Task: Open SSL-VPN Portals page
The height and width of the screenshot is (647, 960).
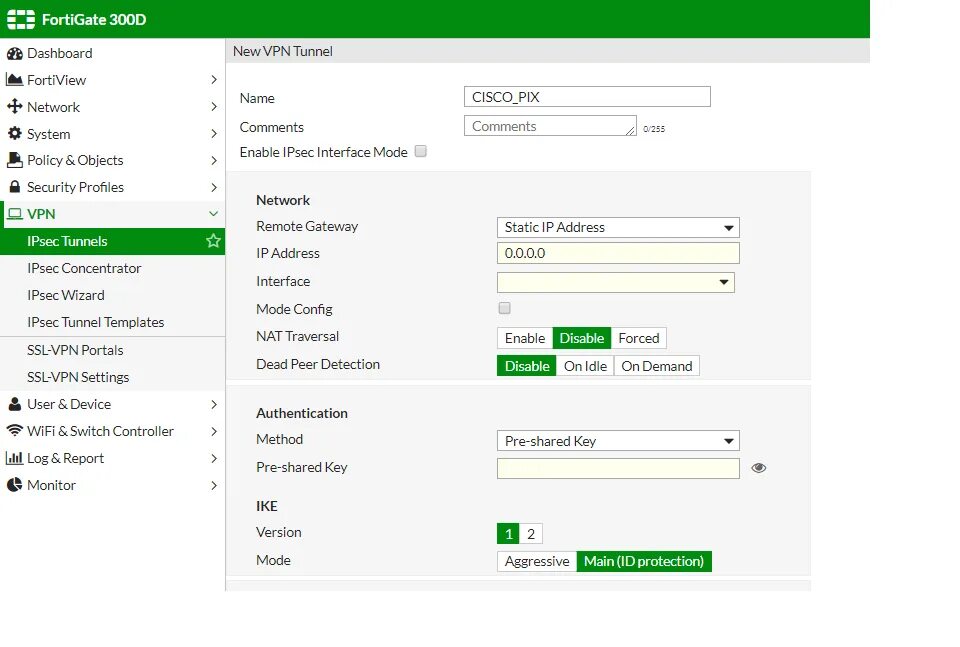Action: 113,350
